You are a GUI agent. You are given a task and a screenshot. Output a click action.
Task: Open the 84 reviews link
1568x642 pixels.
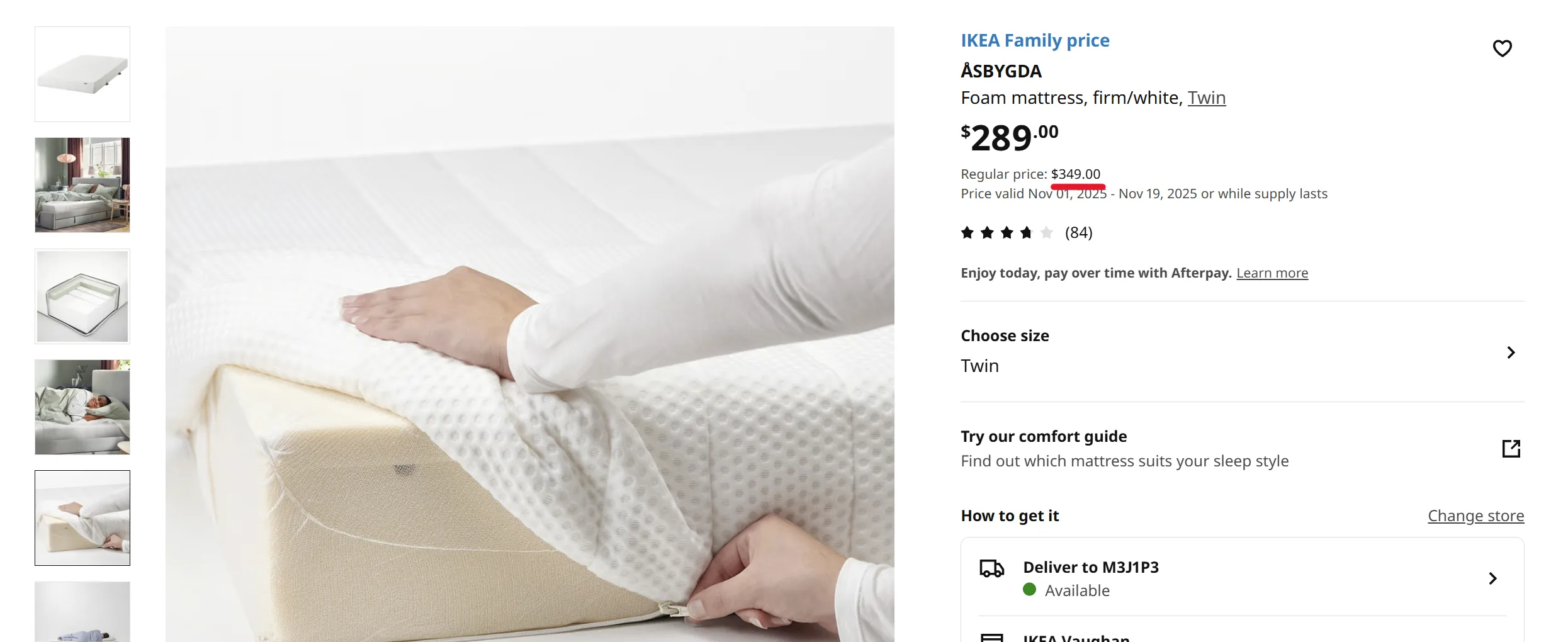click(x=1079, y=232)
